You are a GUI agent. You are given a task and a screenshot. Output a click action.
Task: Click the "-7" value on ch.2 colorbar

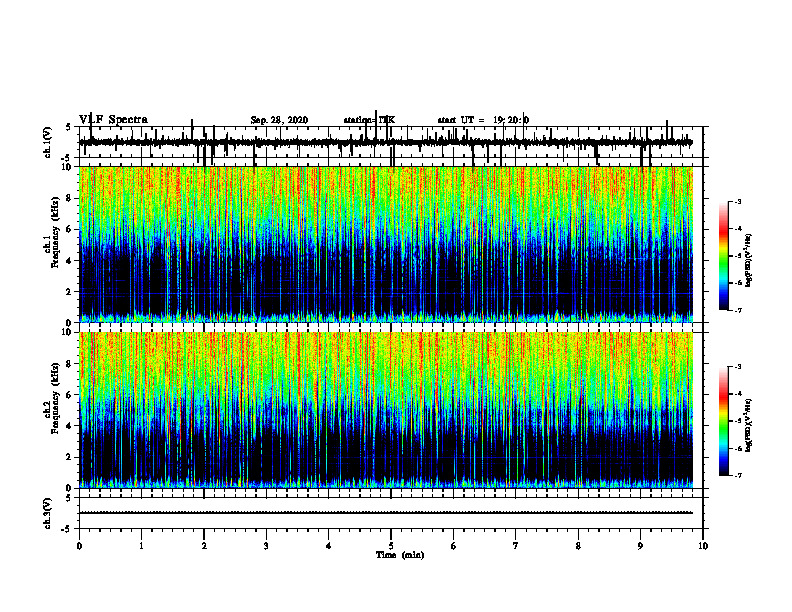[x=738, y=475]
